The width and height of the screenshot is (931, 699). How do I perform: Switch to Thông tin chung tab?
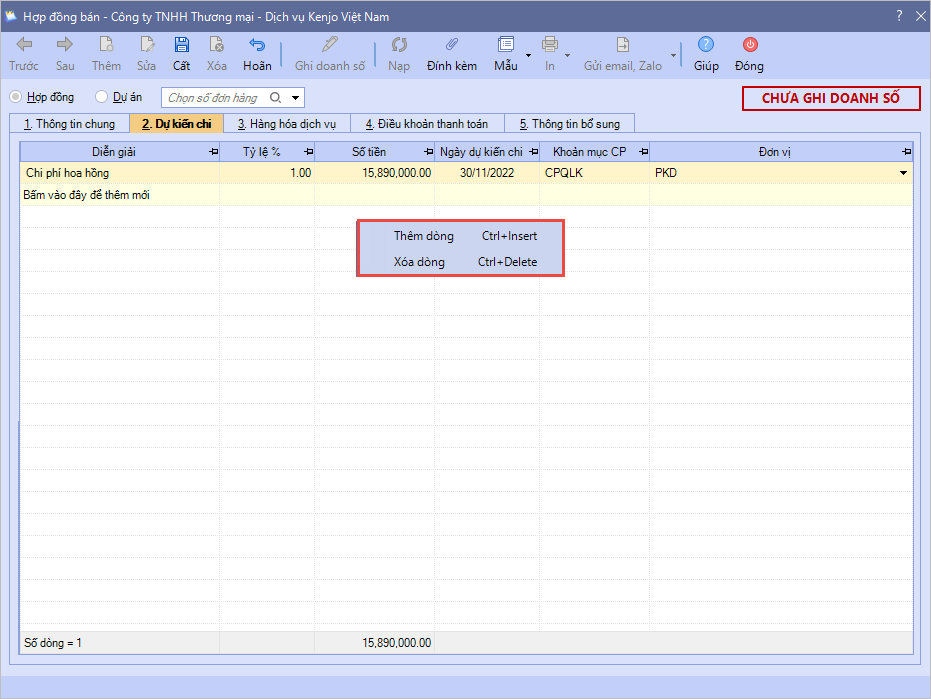69,124
